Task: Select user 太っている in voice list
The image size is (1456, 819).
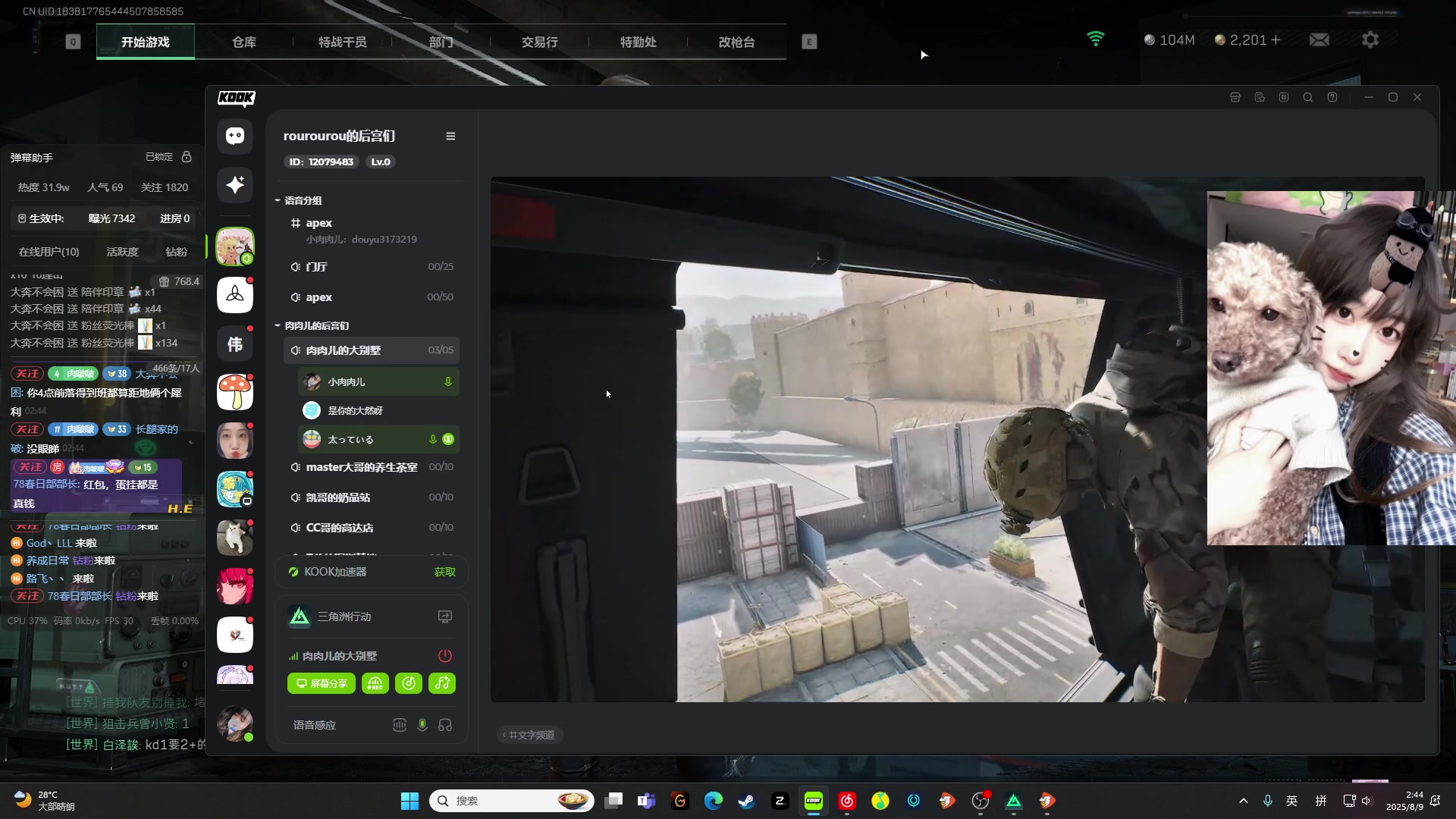Action: [x=379, y=440]
